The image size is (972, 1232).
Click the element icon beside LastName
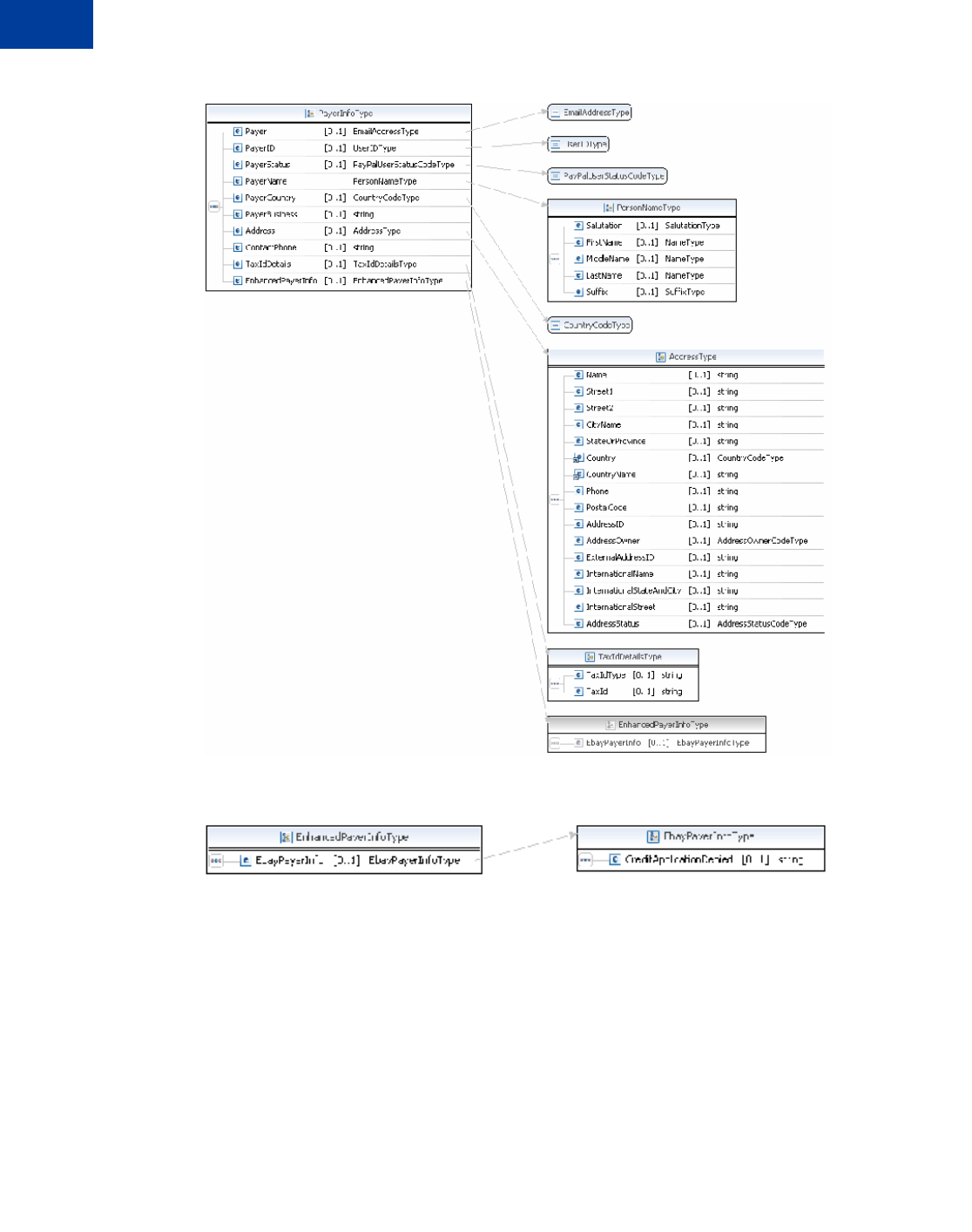tap(578, 275)
